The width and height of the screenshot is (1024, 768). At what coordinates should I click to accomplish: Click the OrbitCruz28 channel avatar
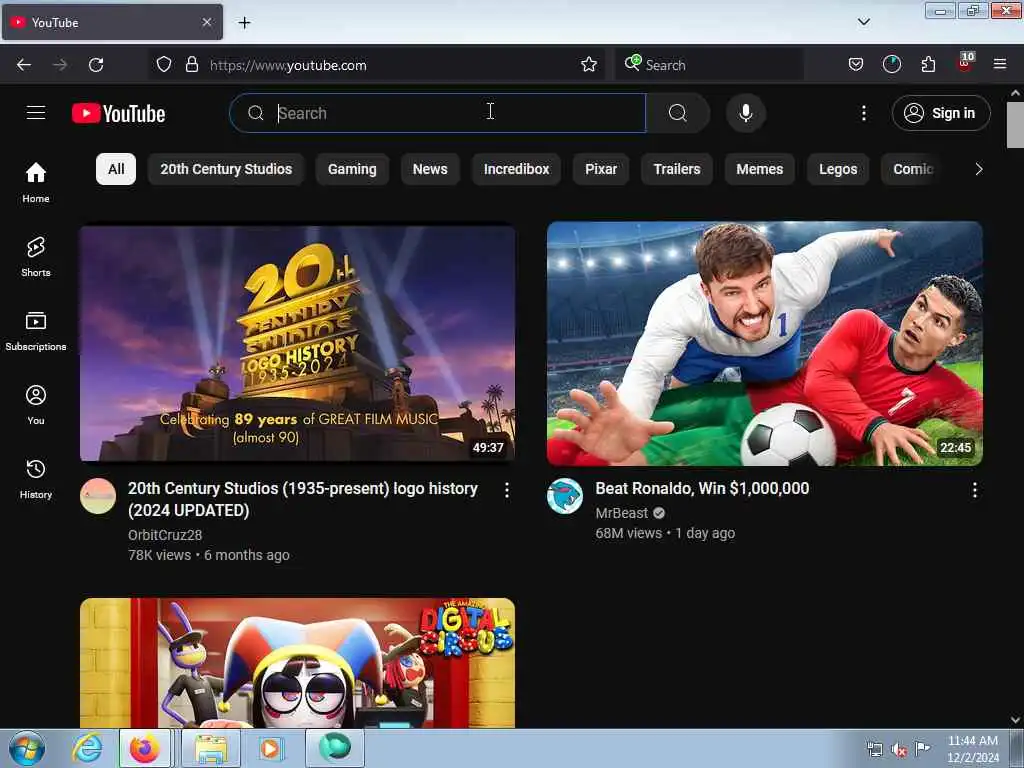98,496
